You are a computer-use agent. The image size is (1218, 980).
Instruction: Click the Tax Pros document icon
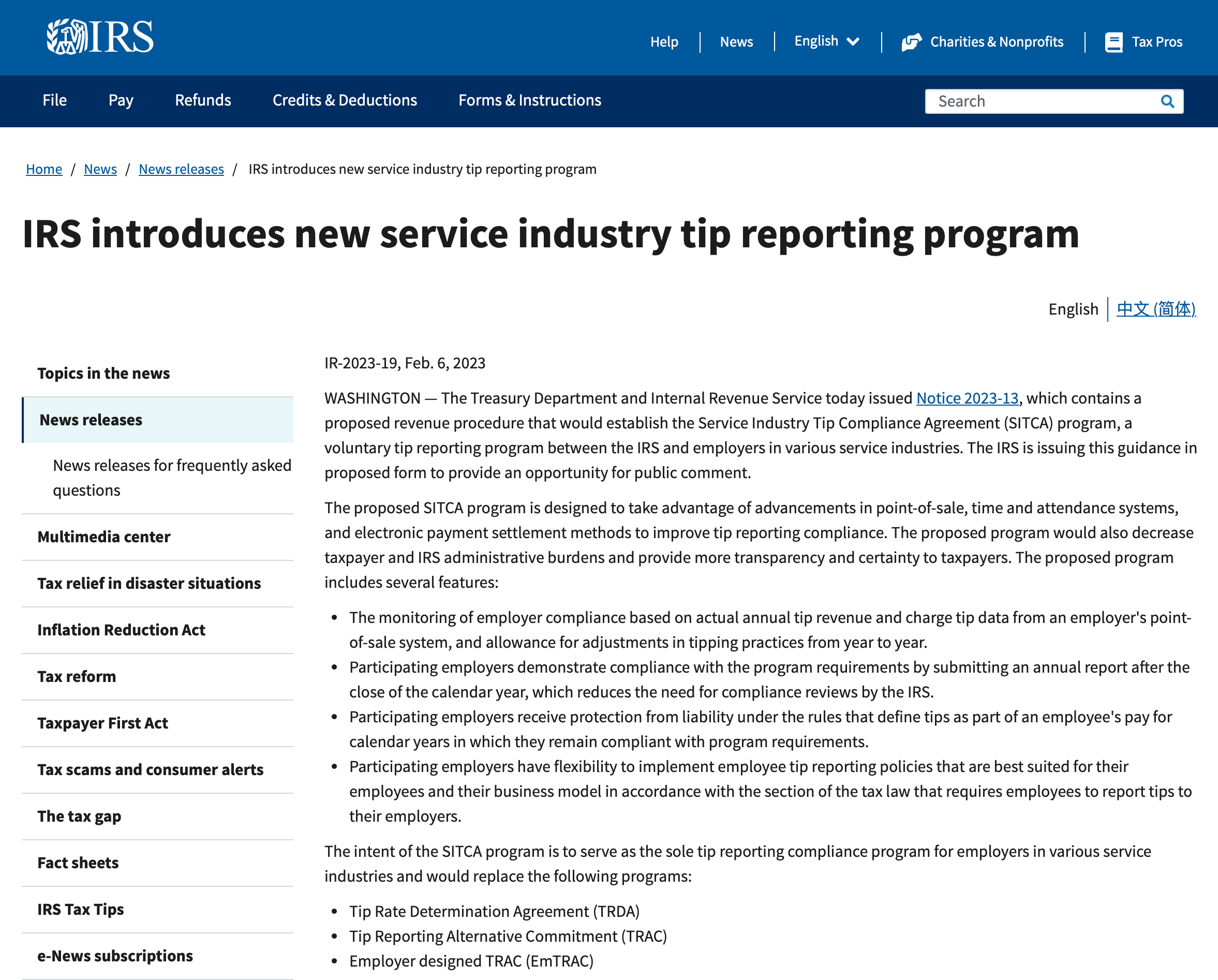pos(1113,42)
